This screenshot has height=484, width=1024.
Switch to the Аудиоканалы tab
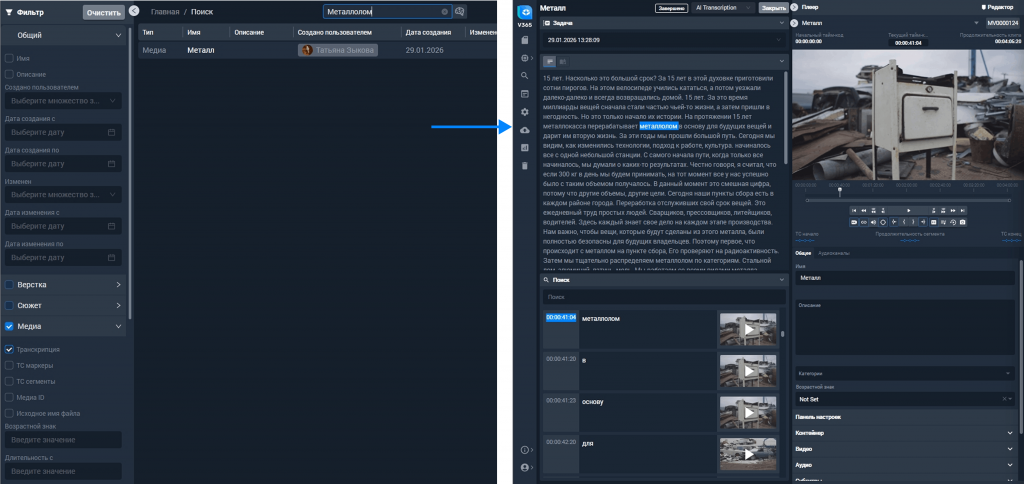pos(834,253)
